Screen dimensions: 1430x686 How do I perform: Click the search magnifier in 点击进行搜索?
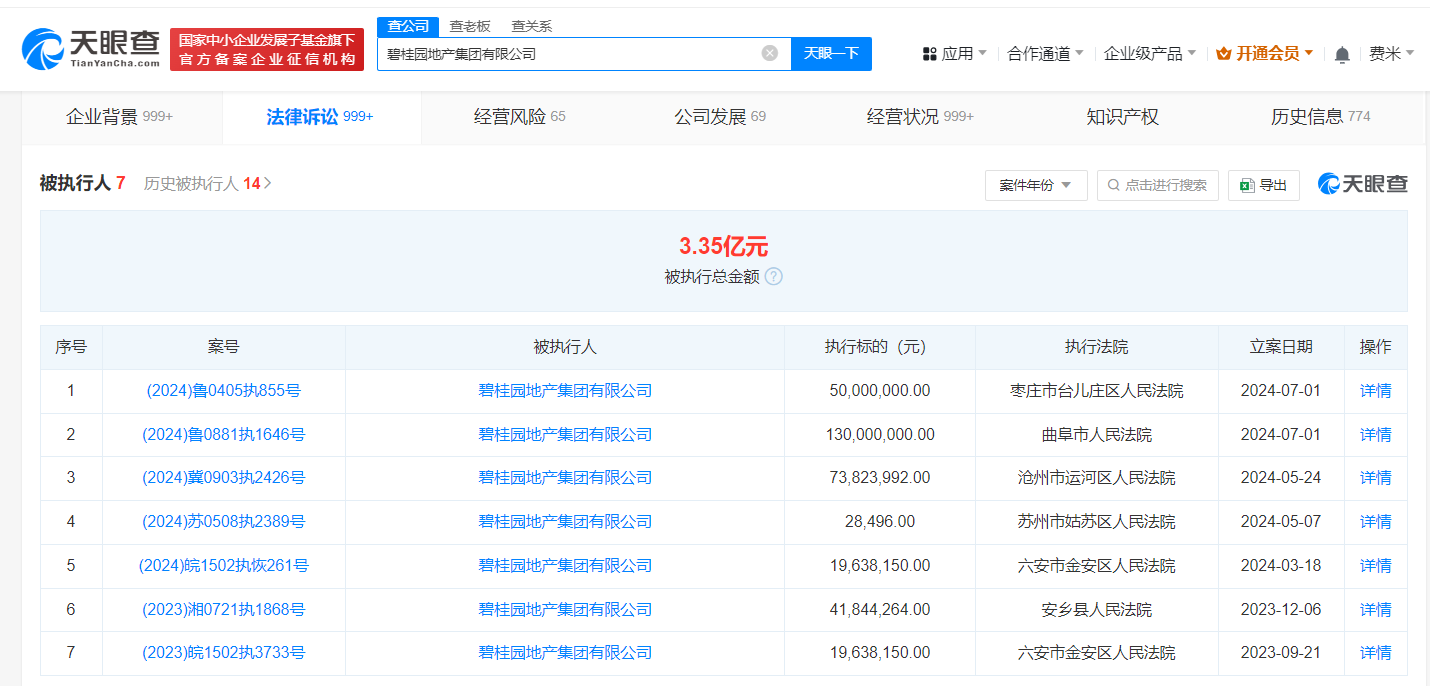pos(1112,185)
